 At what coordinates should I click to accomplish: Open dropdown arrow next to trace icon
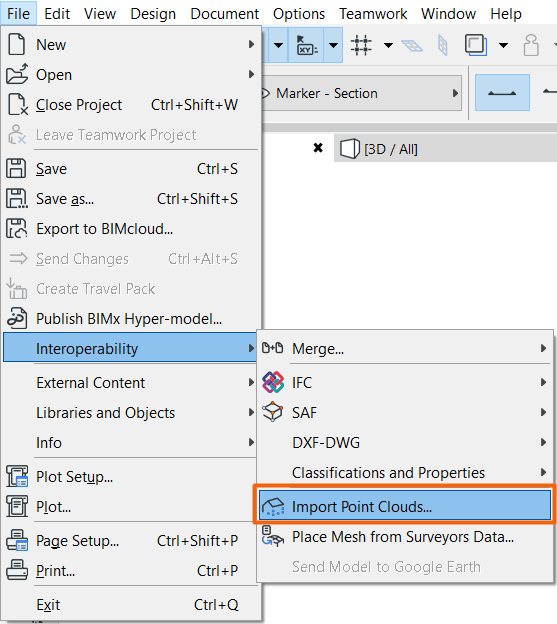point(503,45)
